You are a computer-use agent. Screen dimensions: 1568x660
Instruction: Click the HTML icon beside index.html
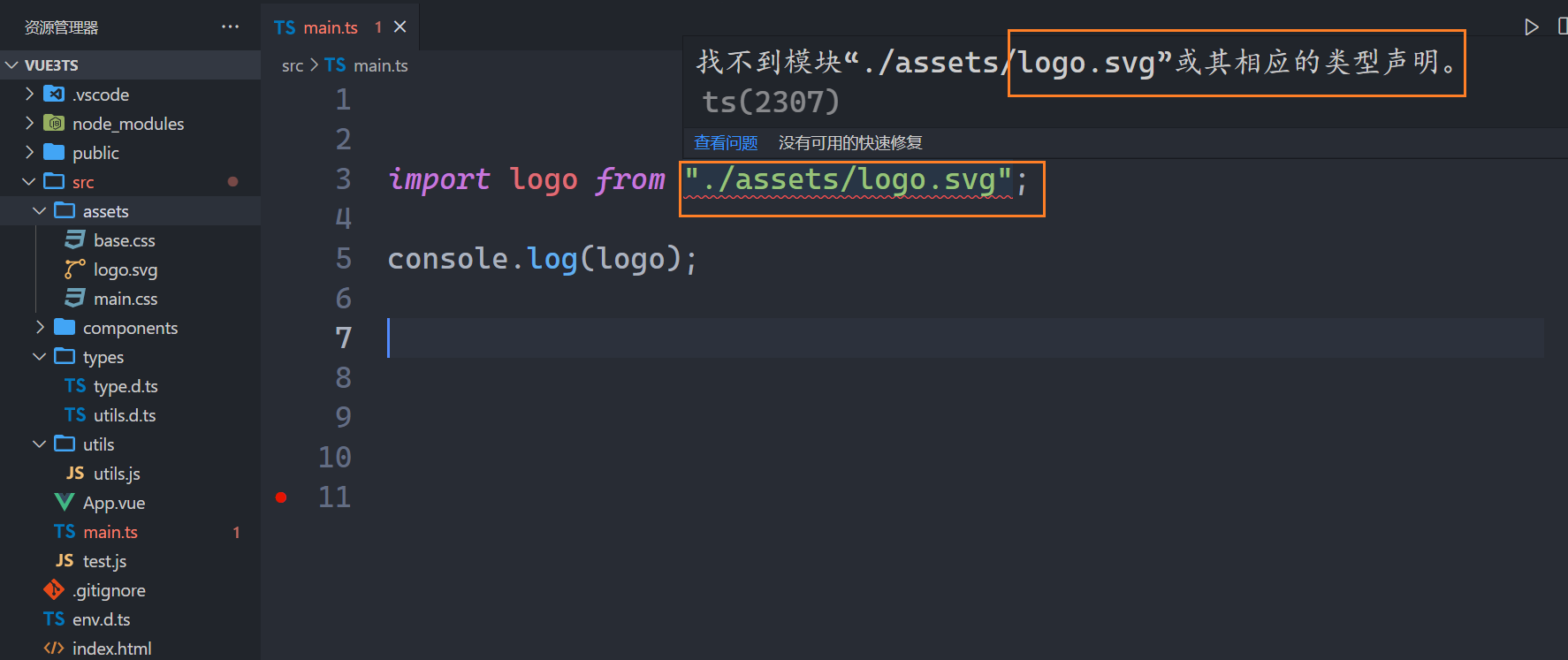(x=54, y=648)
